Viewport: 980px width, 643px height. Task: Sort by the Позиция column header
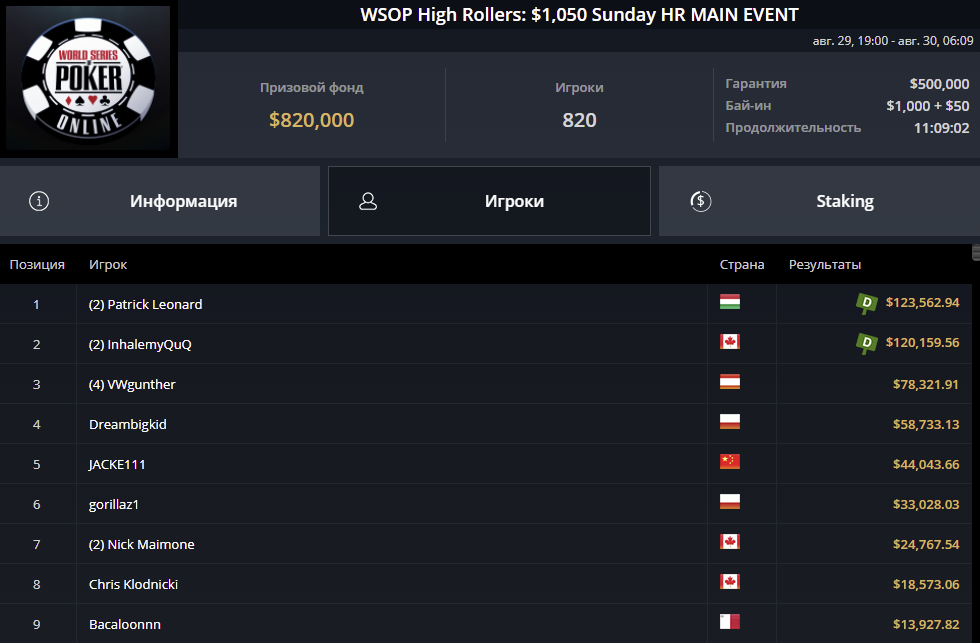37,264
